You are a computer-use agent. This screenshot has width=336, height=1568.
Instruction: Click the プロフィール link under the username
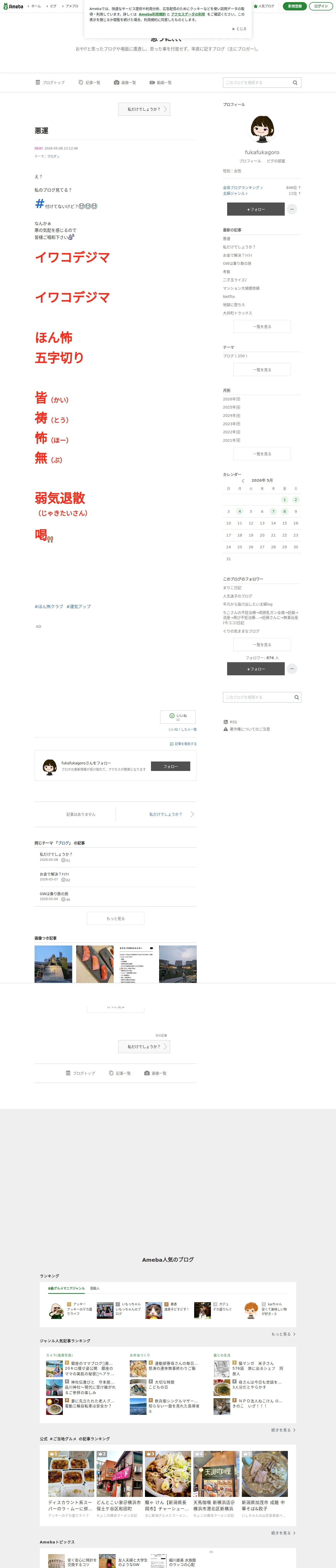pyautogui.click(x=250, y=161)
